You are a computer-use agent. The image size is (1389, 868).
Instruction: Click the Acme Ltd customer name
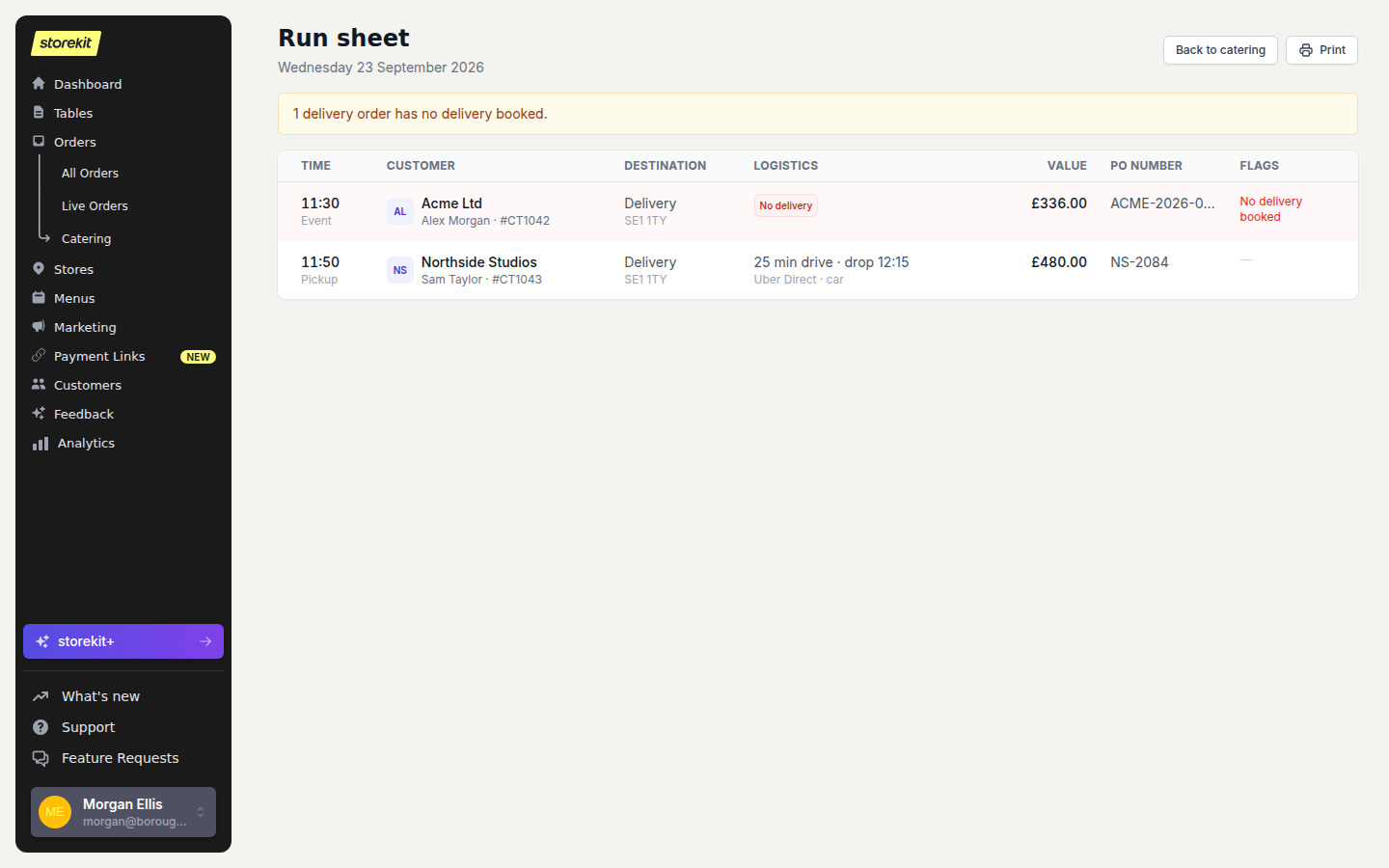click(451, 203)
